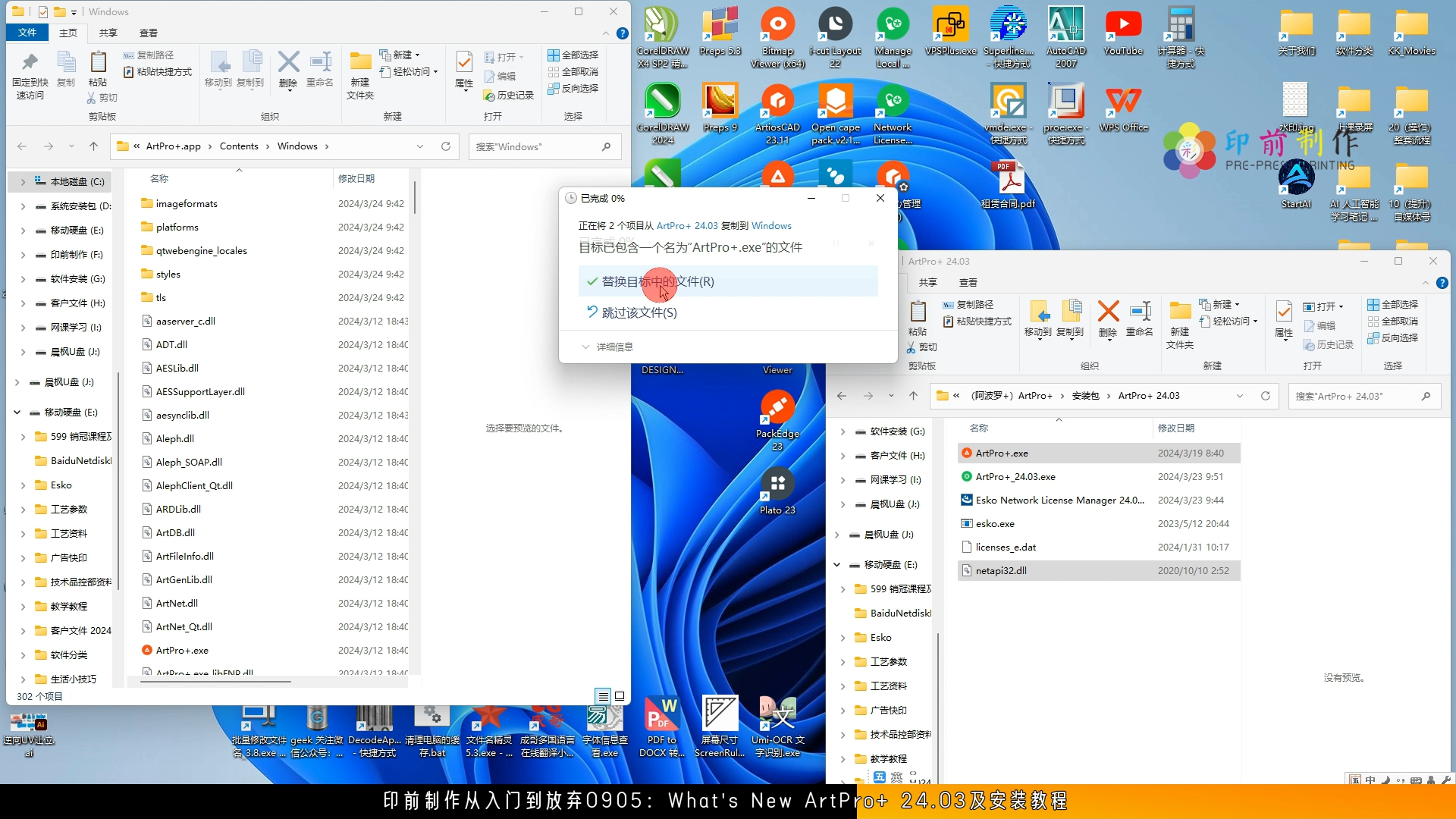Image resolution: width=1456 pixels, height=819 pixels.
Task: Open 查看 tab in ArtPro+ 24.03 window
Action: point(968,282)
